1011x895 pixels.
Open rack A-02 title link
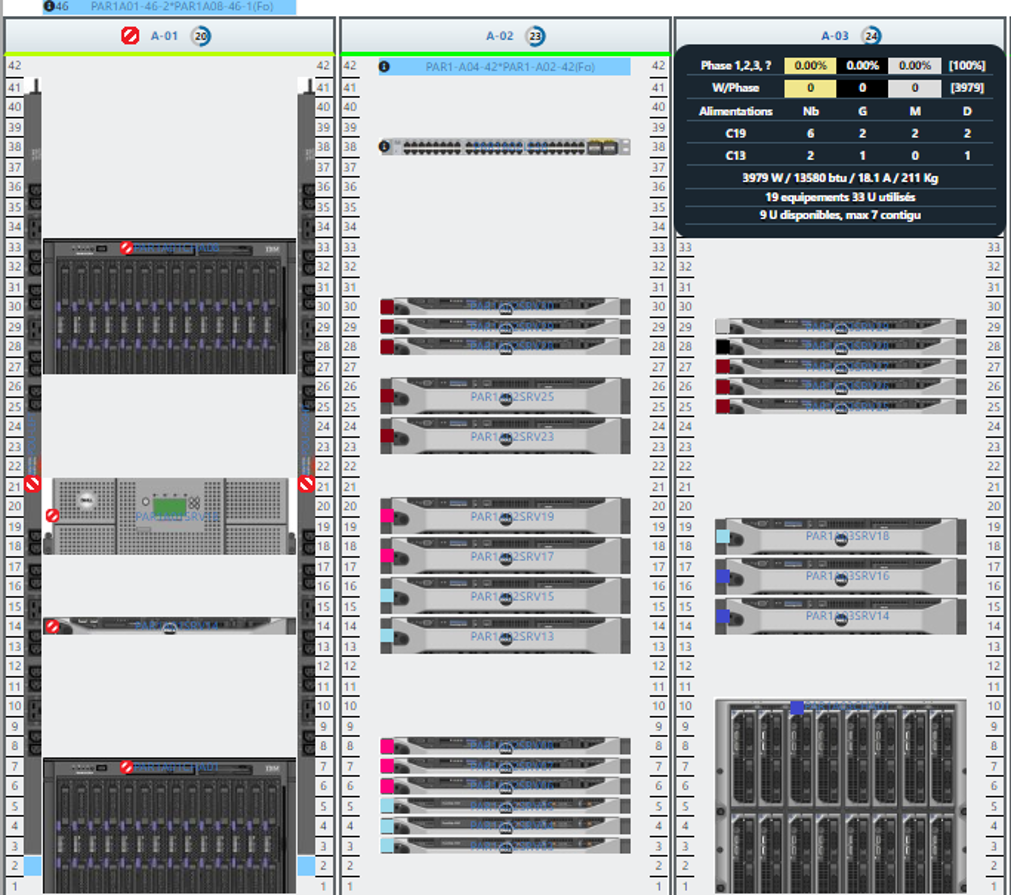click(500, 36)
